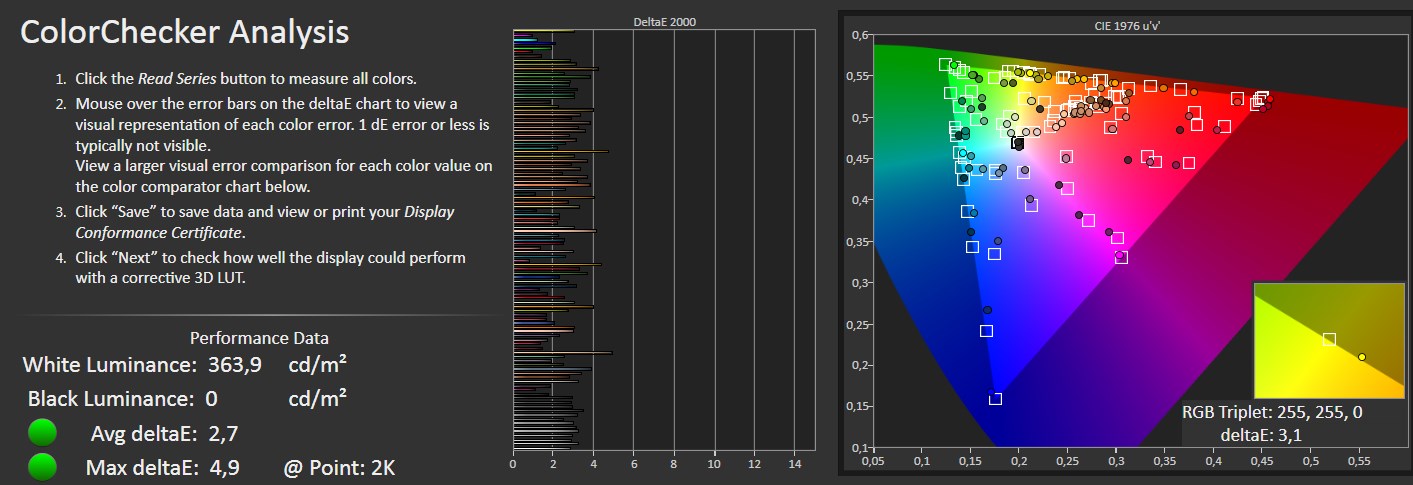Click the ColorChecker Analysis heading
This screenshot has width=1413, height=485.
coord(185,32)
